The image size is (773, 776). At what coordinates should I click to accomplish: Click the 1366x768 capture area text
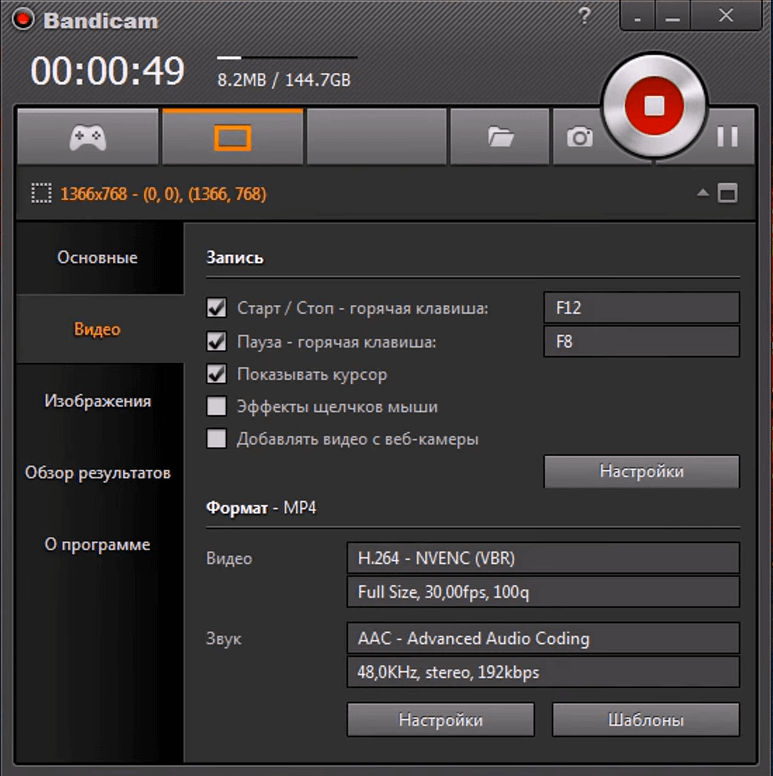[x=163, y=194]
